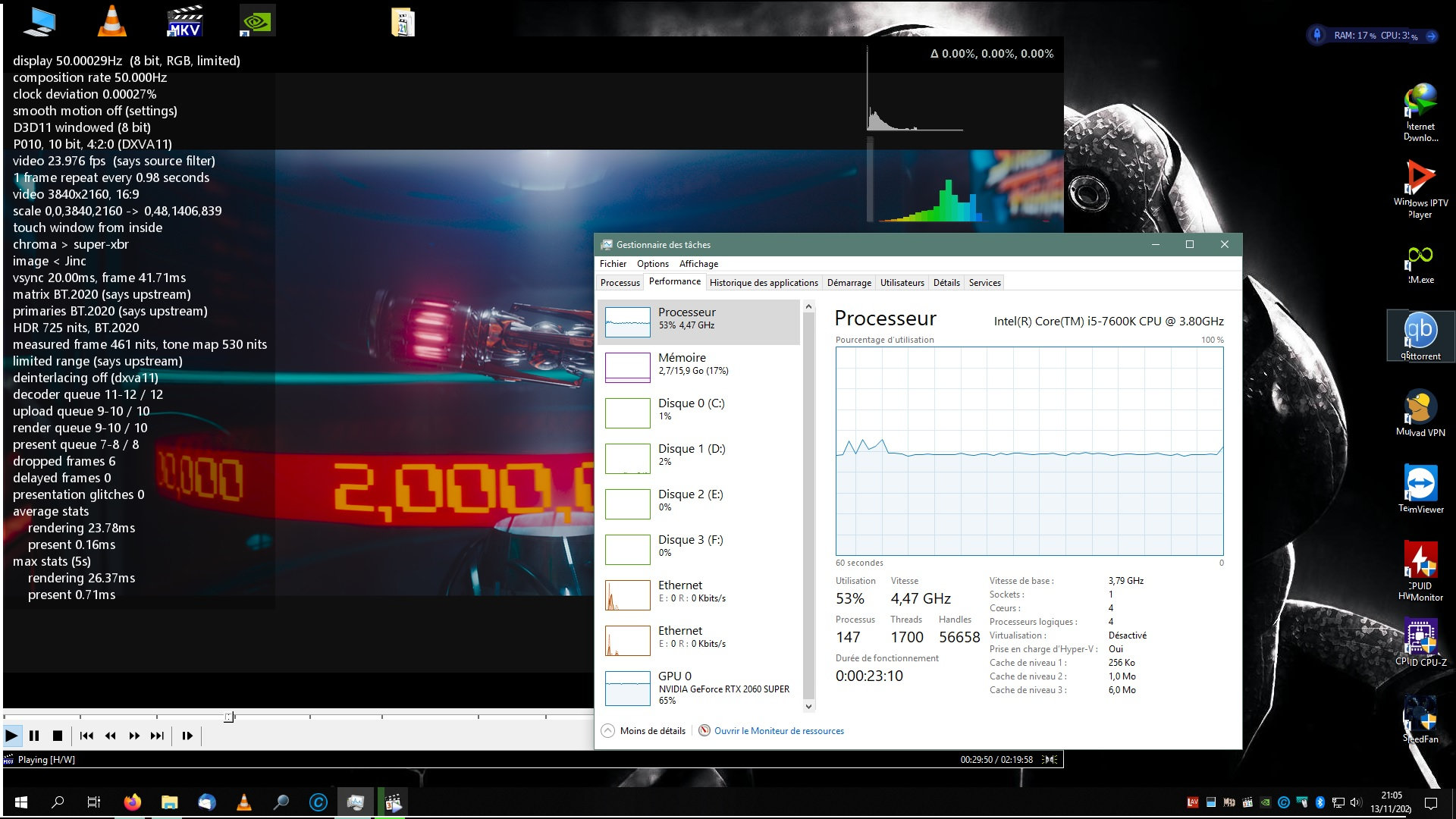Screen dimensions: 1456x819
Task: Collapse Task Manager with Moins de détails
Action: (x=644, y=731)
